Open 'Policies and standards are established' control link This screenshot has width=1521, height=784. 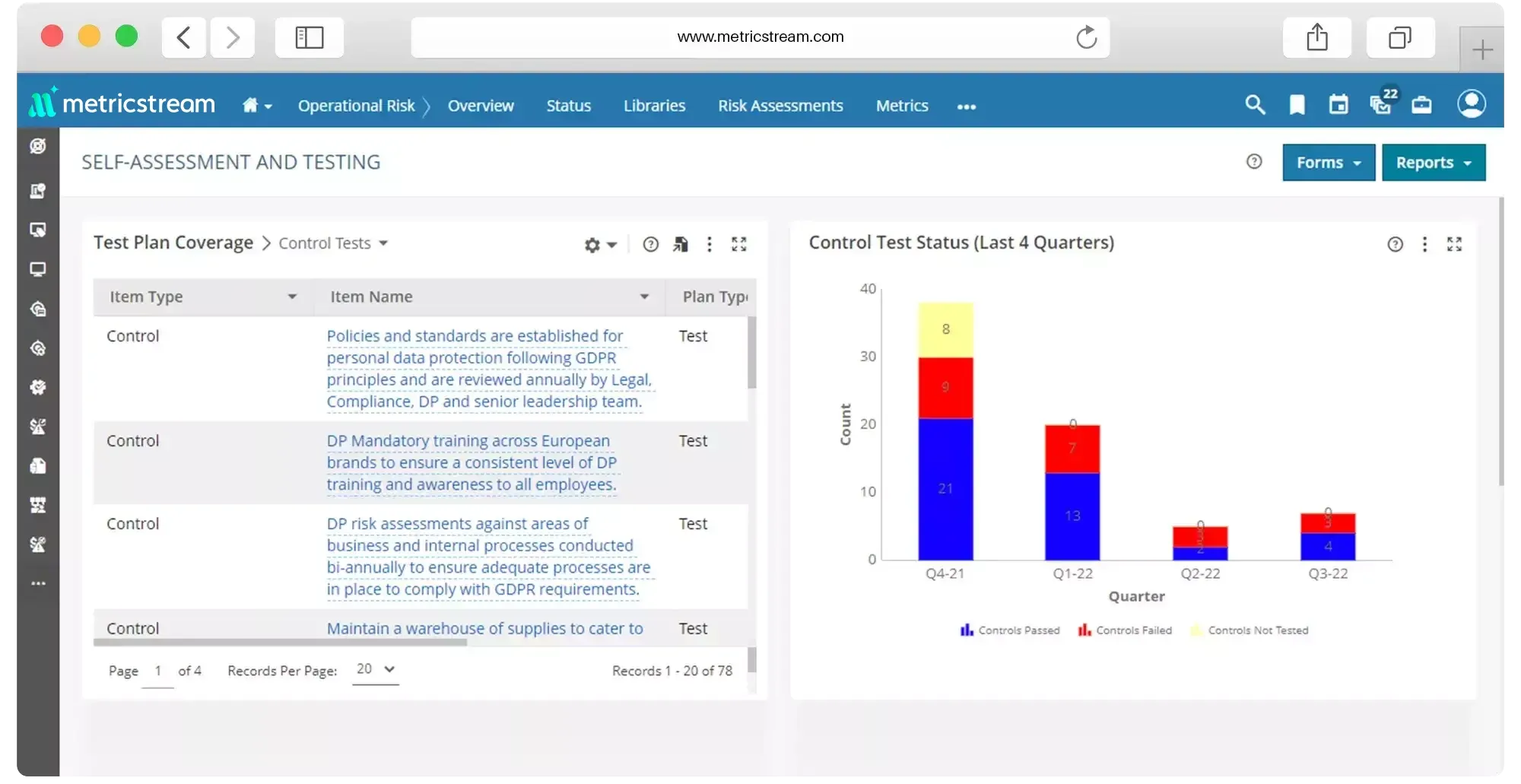tap(489, 369)
